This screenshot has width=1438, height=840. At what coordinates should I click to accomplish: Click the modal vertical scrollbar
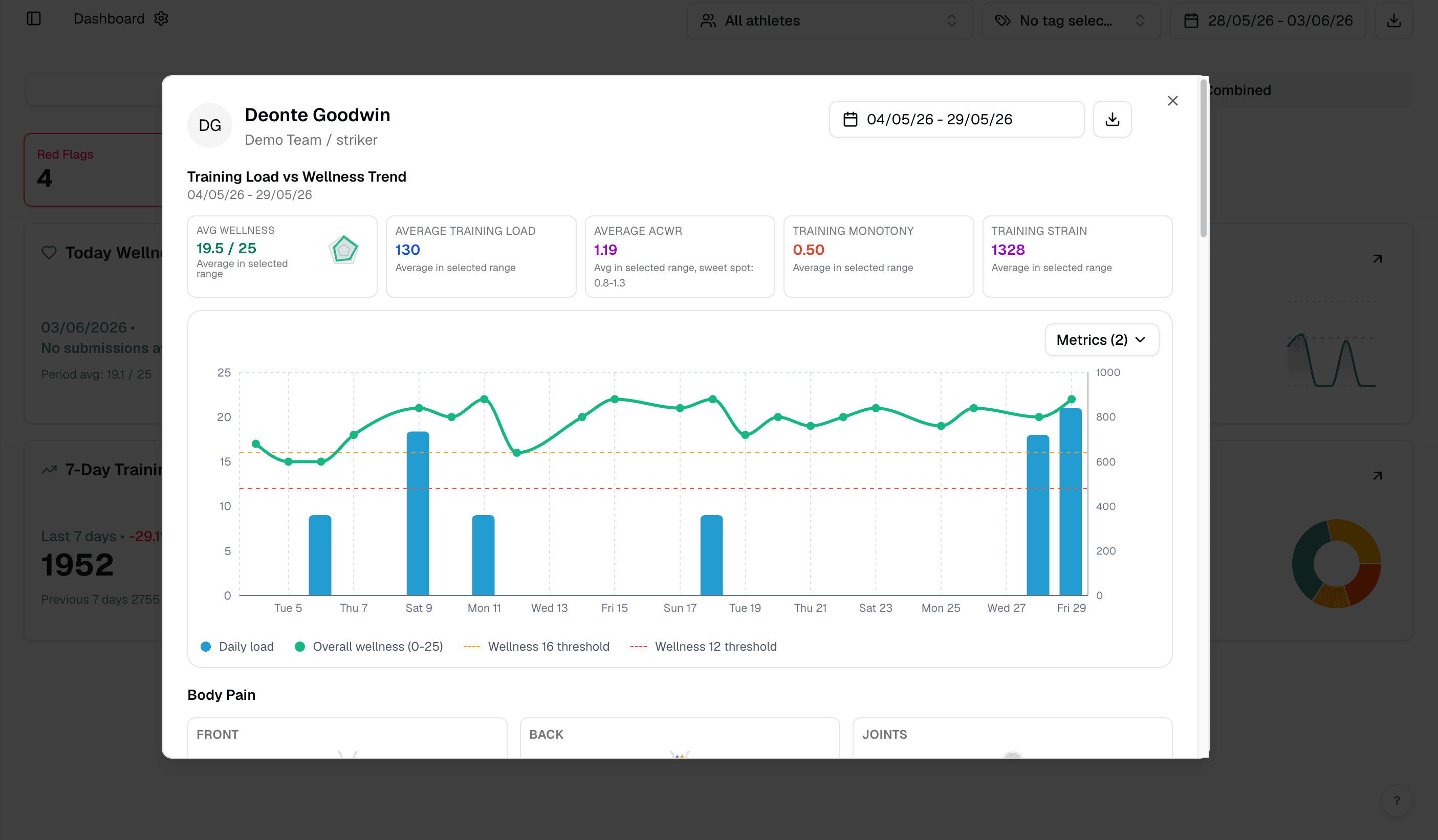click(x=1203, y=159)
